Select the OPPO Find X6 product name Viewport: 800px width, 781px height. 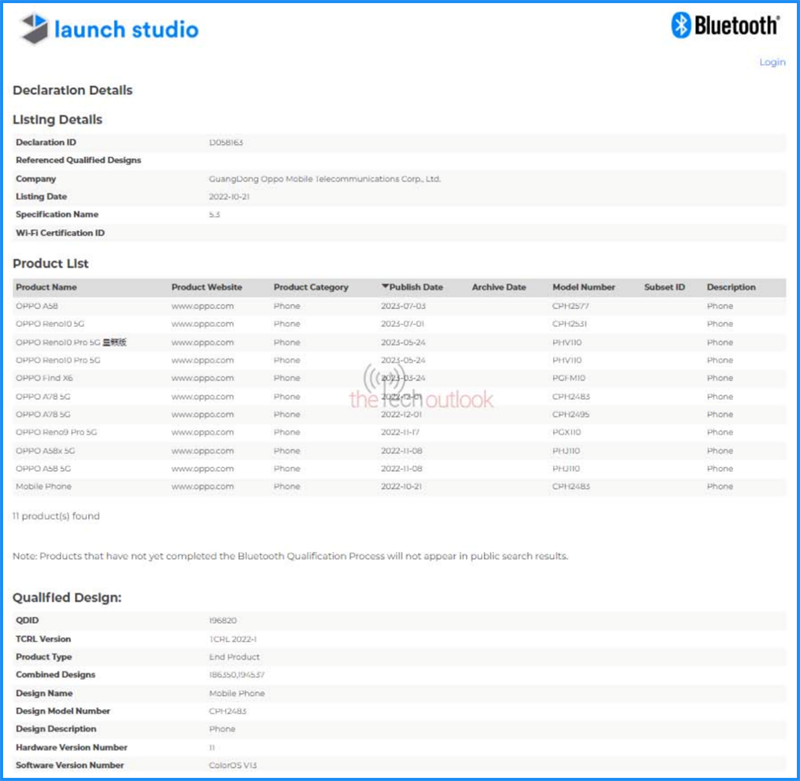coord(44,378)
